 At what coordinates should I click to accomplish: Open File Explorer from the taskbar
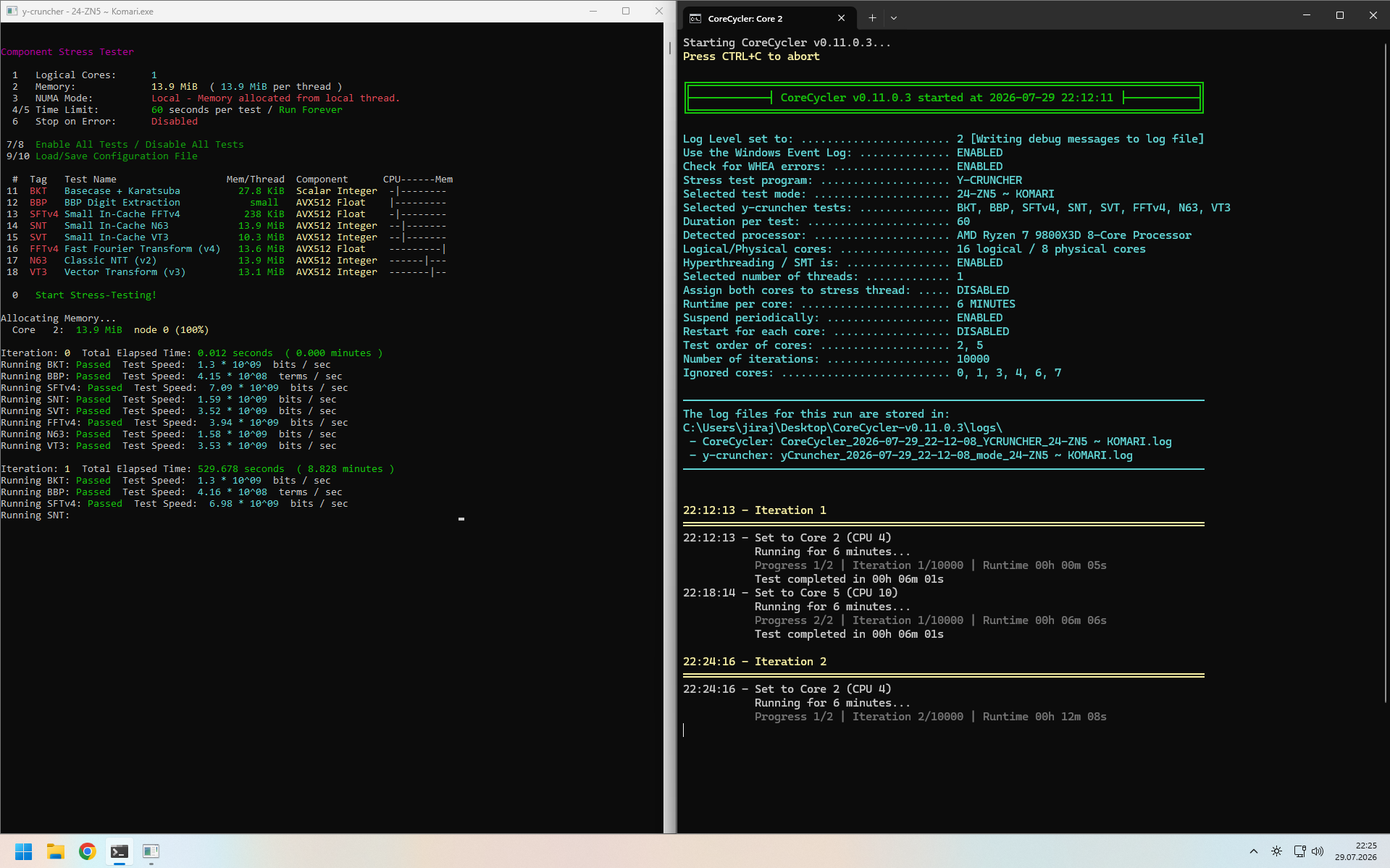pyautogui.click(x=56, y=851)
